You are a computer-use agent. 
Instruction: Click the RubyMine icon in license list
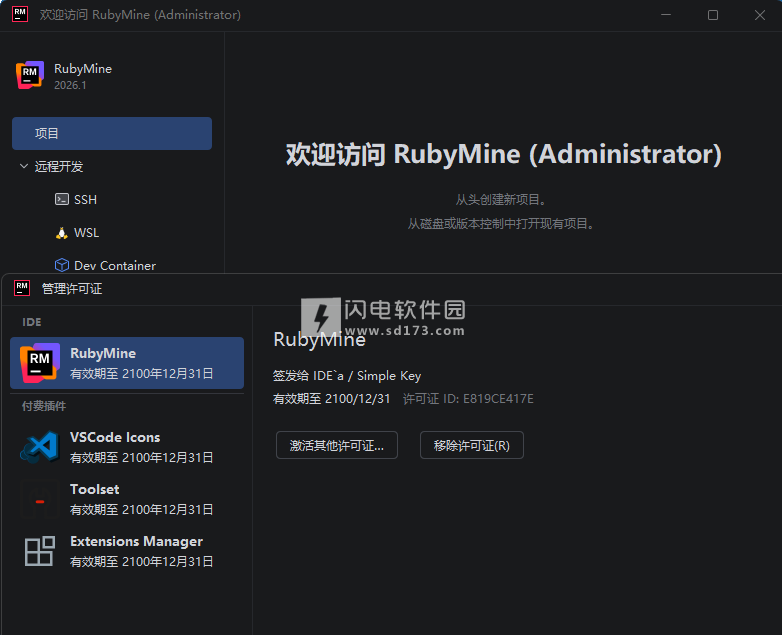pos(39,362)
